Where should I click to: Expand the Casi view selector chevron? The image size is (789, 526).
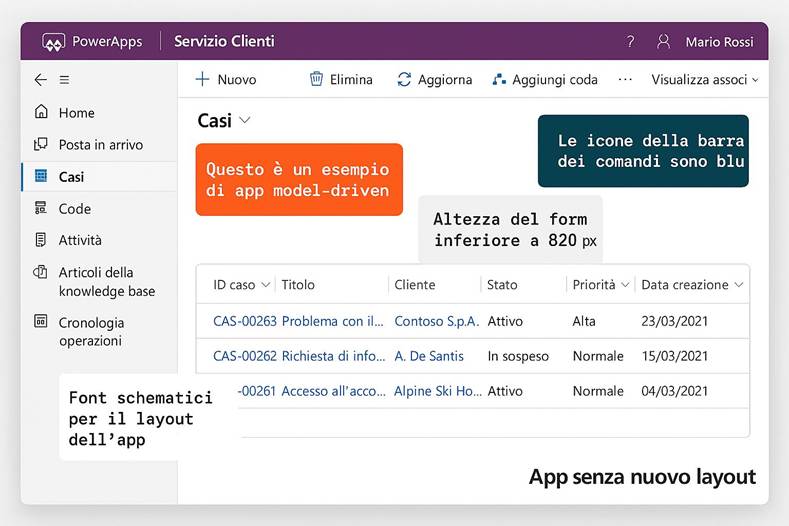pos(245,120)
